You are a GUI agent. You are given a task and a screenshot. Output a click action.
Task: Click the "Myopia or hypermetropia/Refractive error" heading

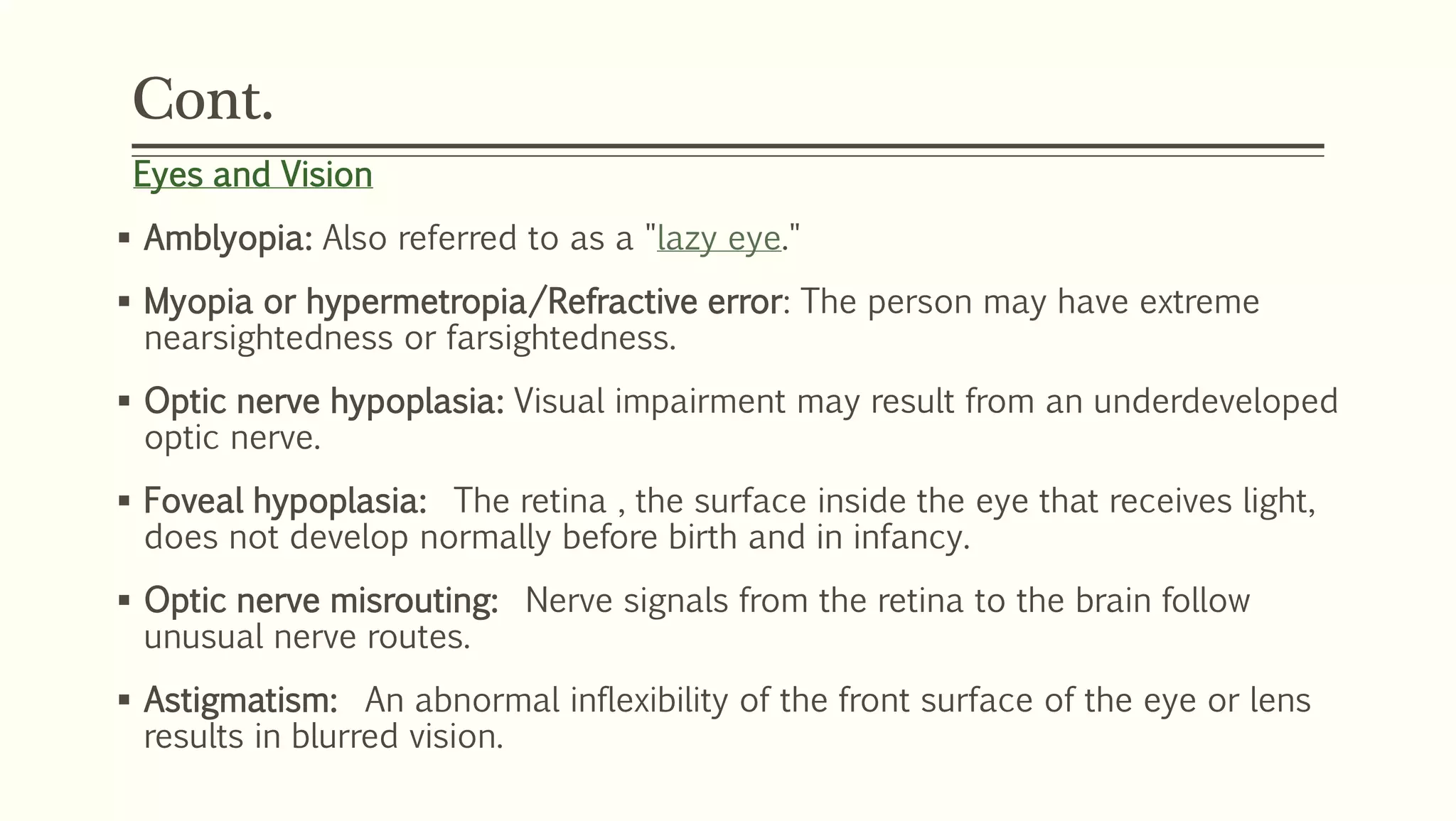(462, 302)
